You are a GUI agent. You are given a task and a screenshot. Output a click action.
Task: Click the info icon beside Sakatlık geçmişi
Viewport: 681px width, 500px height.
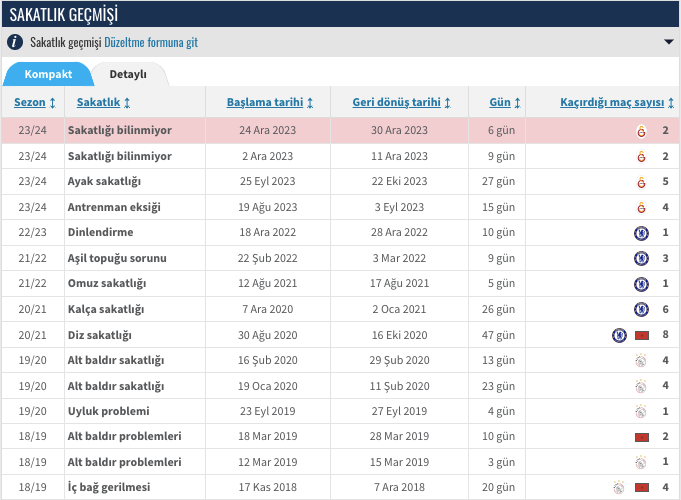tap(15, 42)
